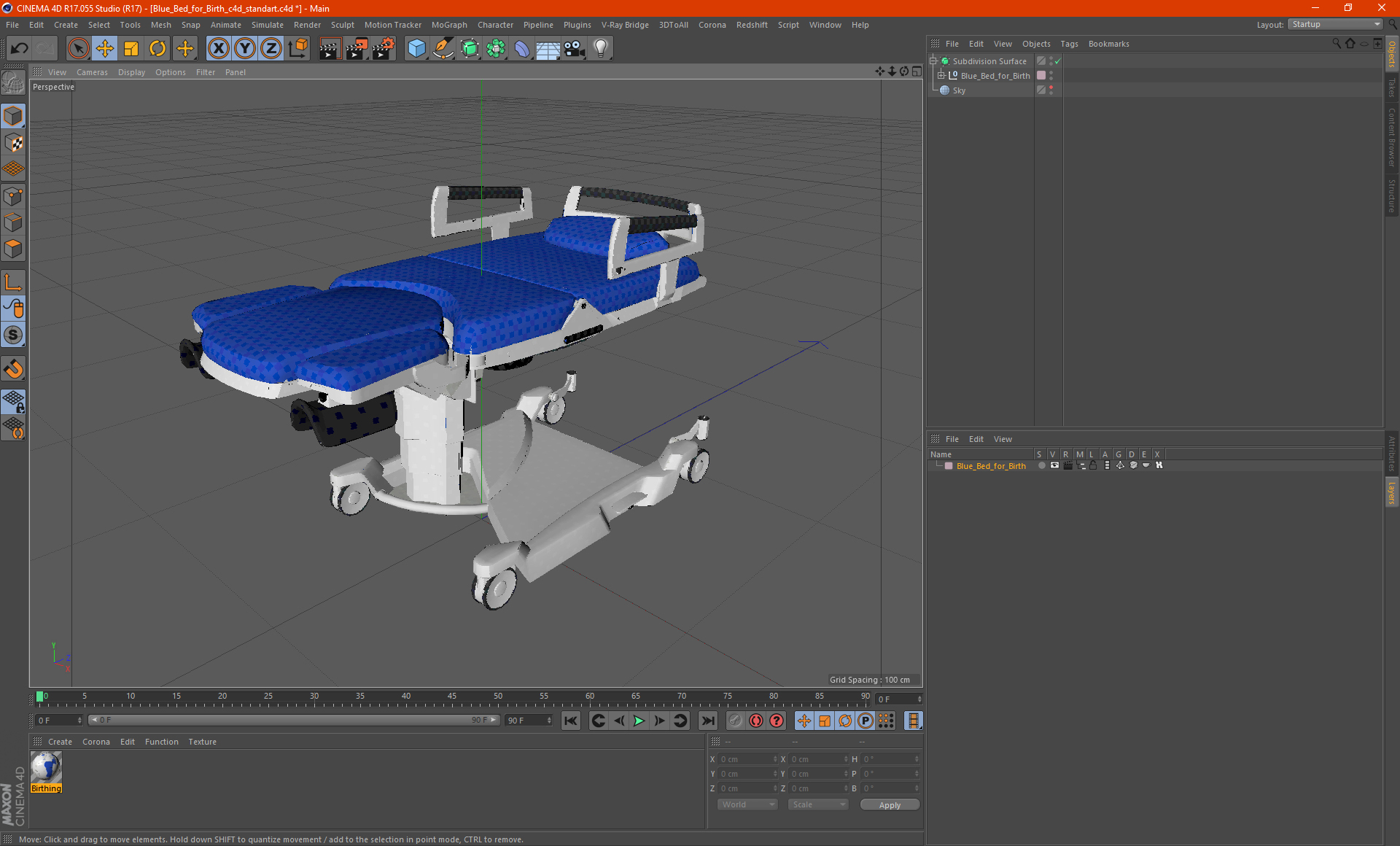Click the Apply button
Screen dimensions: 1400x846
(x=890, y=805)
